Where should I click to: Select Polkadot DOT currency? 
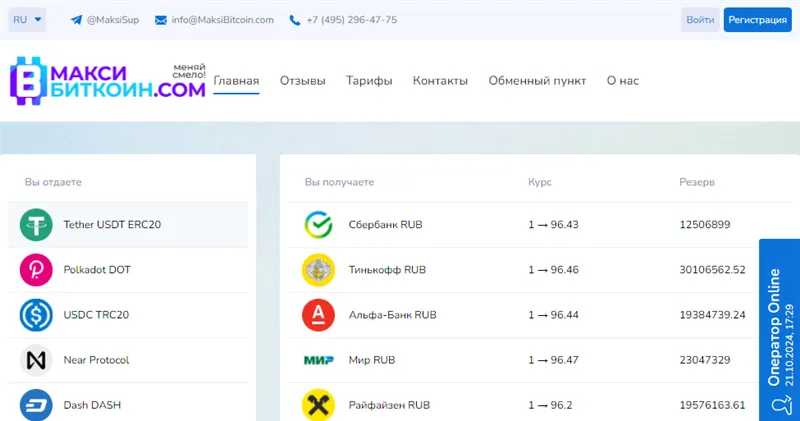click(128, 270)
